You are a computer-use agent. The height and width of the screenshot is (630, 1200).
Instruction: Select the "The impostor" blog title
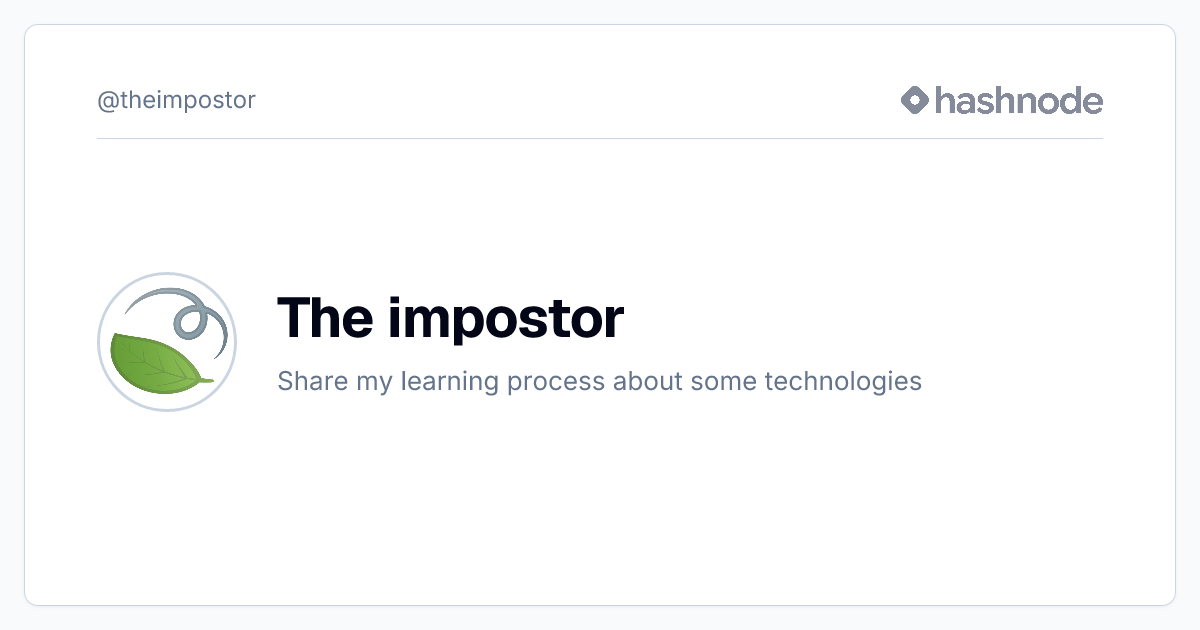[x=450, y=318]
